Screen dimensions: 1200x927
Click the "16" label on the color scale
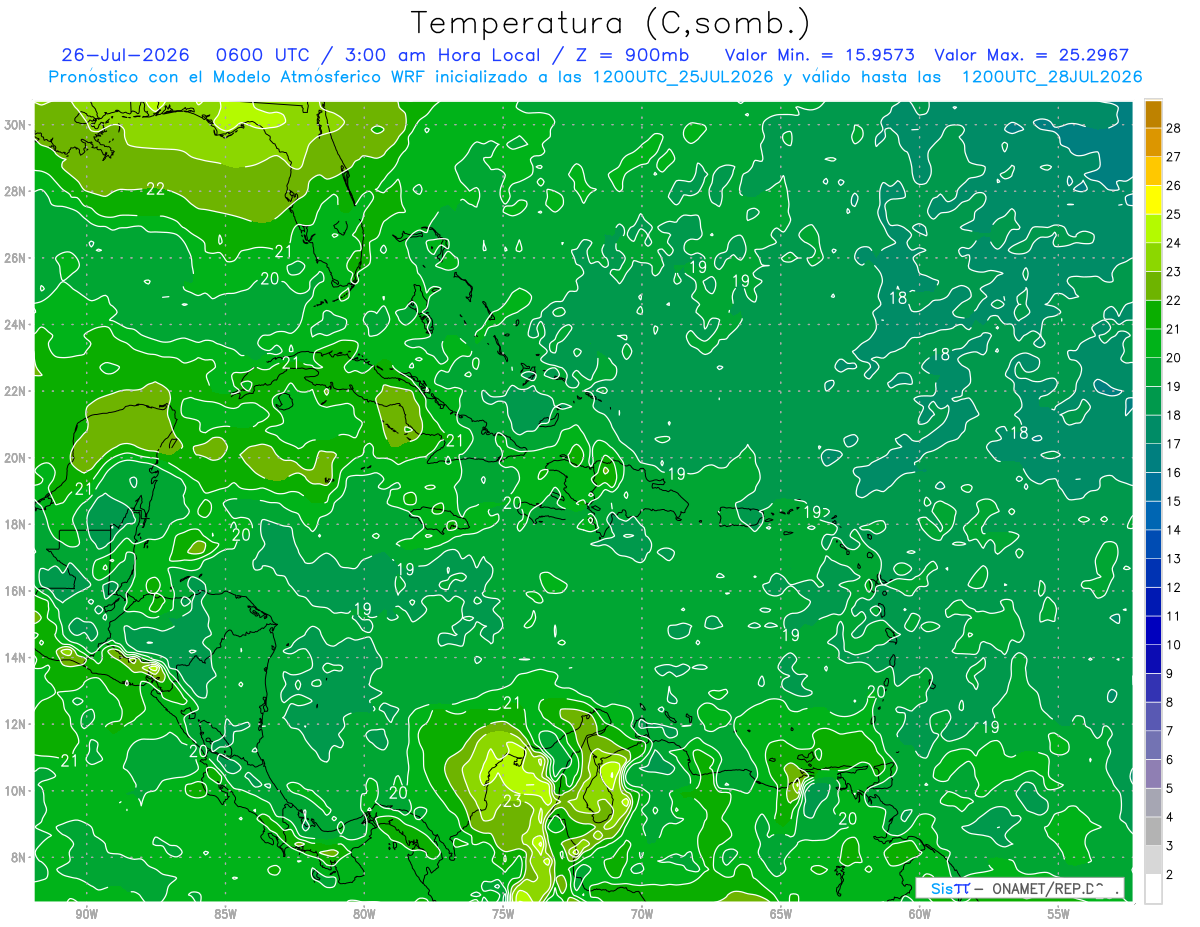(x=1174, y=472)
